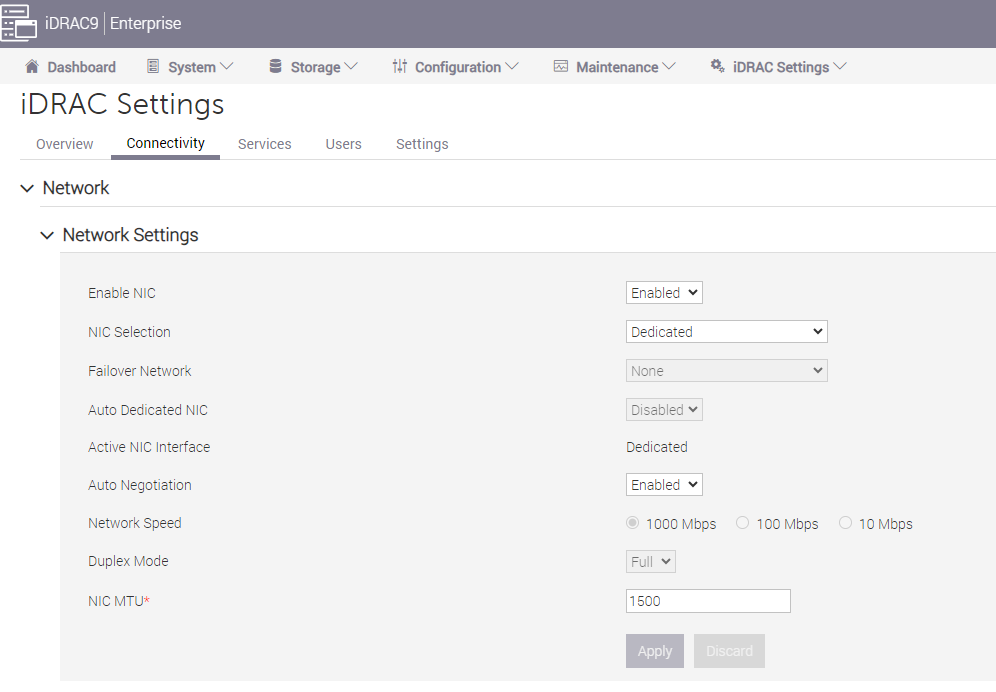Apply the network settings changes
The width and height of the screenshot is (996, 692).
[654, 651]
